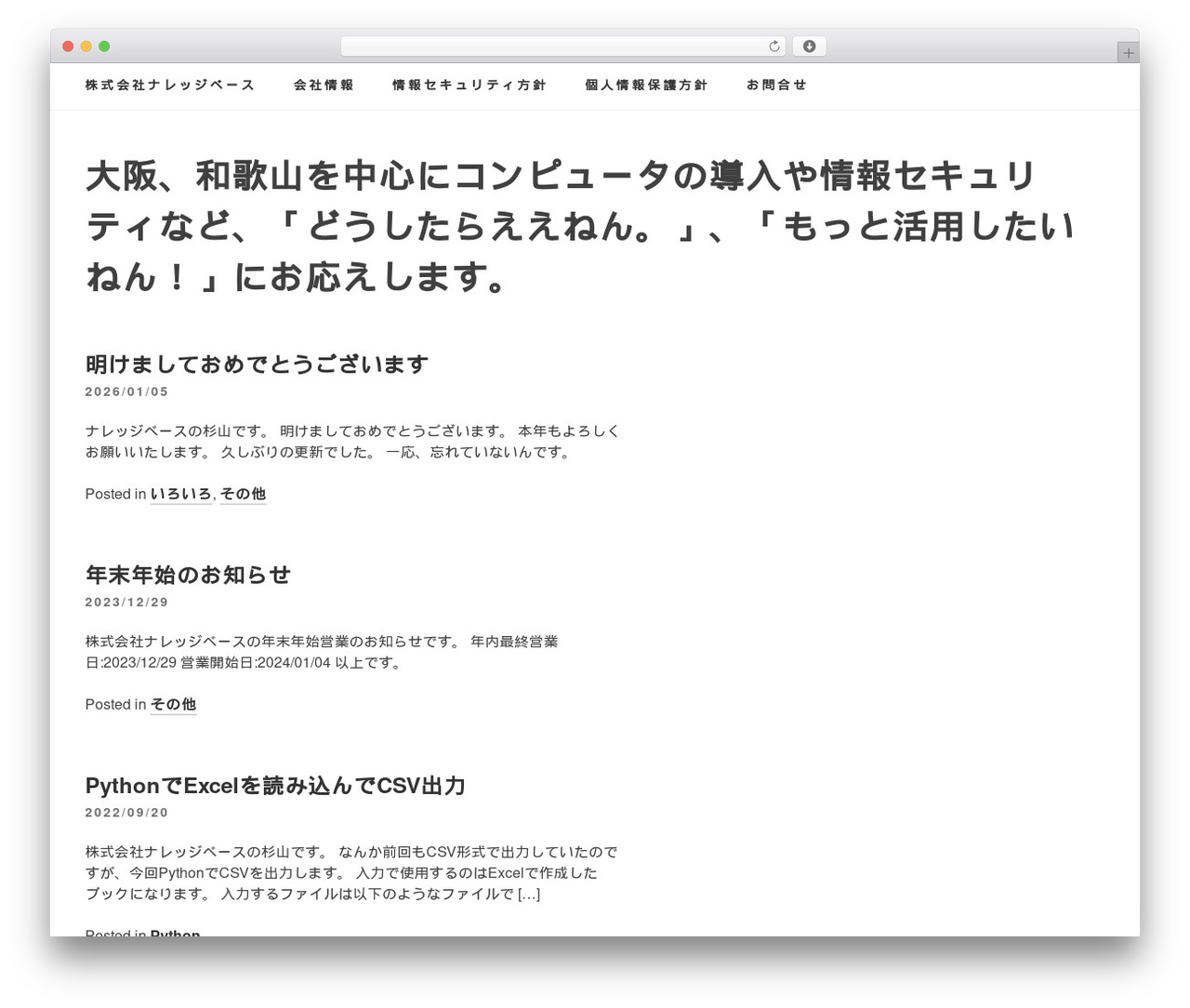The width and height of the screenshot is (1190, 1008).
Task: Minimize the window with the yellow button
Action: tap(86, 46)
